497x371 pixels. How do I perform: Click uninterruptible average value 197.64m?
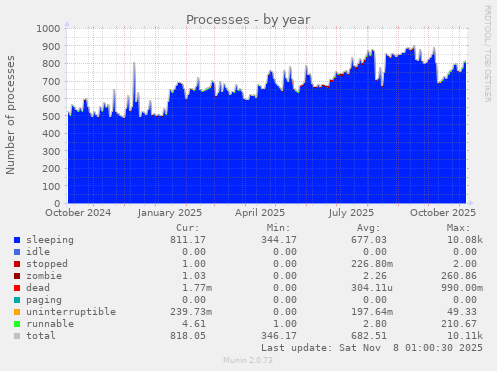[372, 312]
